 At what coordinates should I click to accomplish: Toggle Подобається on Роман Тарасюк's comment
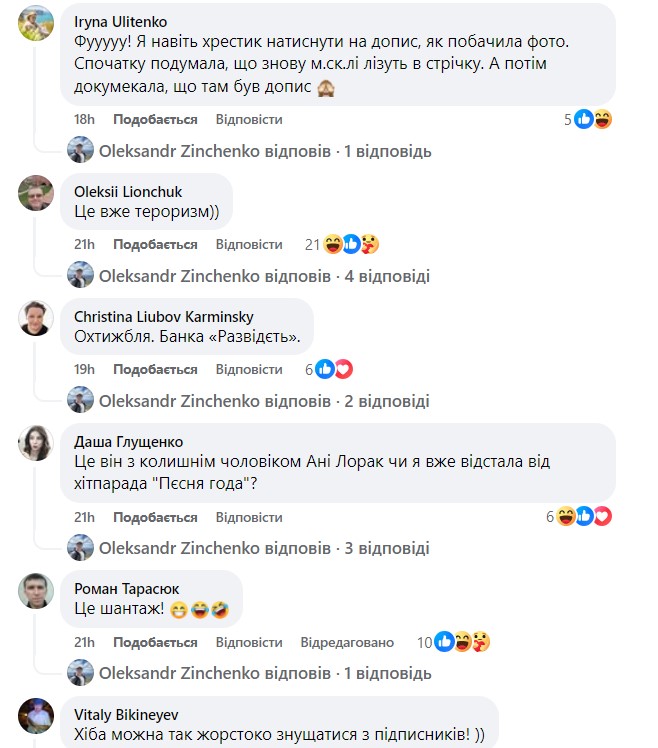(x=155, y=642)
